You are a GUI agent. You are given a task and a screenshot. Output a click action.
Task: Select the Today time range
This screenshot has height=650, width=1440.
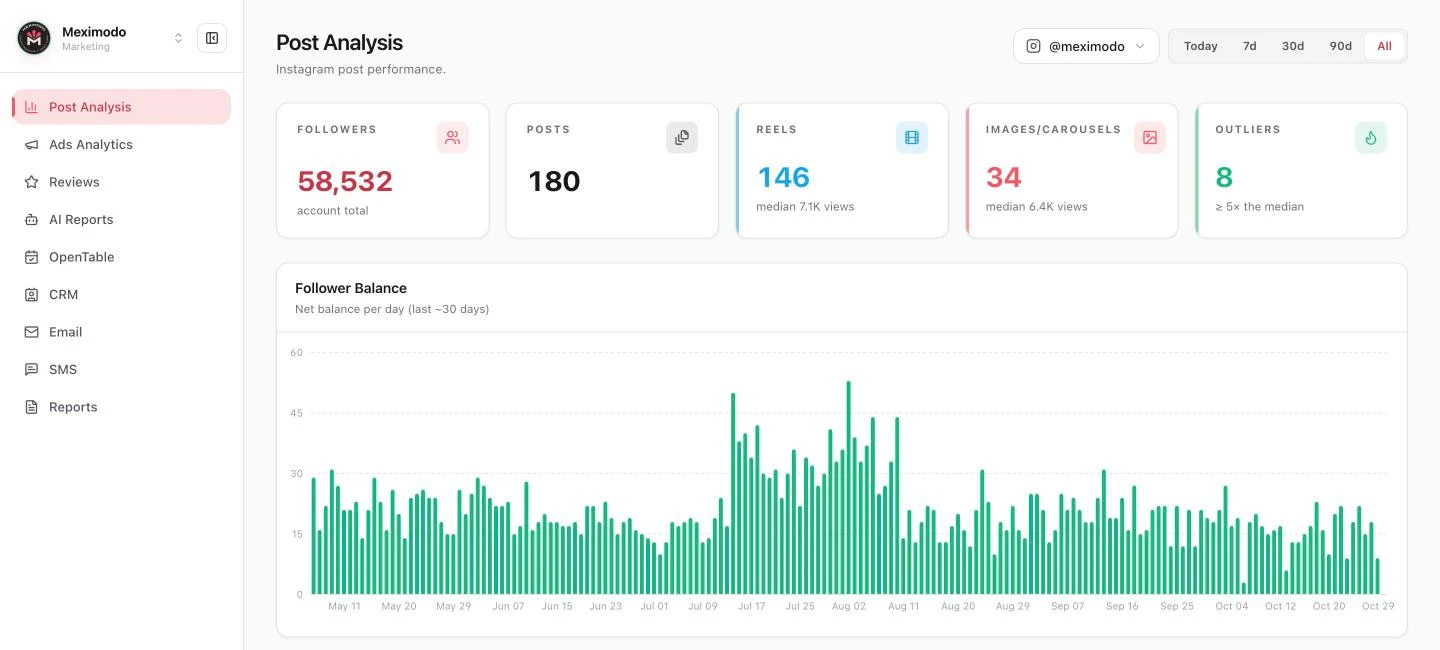pos(1200,46)
